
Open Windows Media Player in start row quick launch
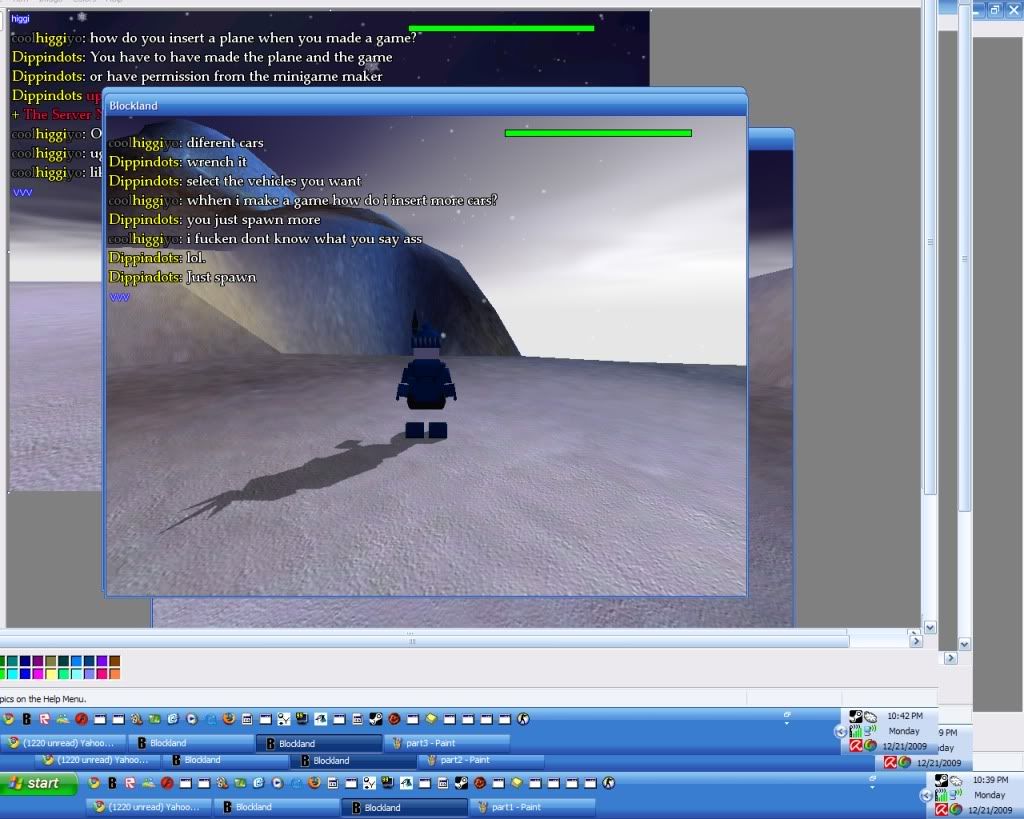coord(278,782)
